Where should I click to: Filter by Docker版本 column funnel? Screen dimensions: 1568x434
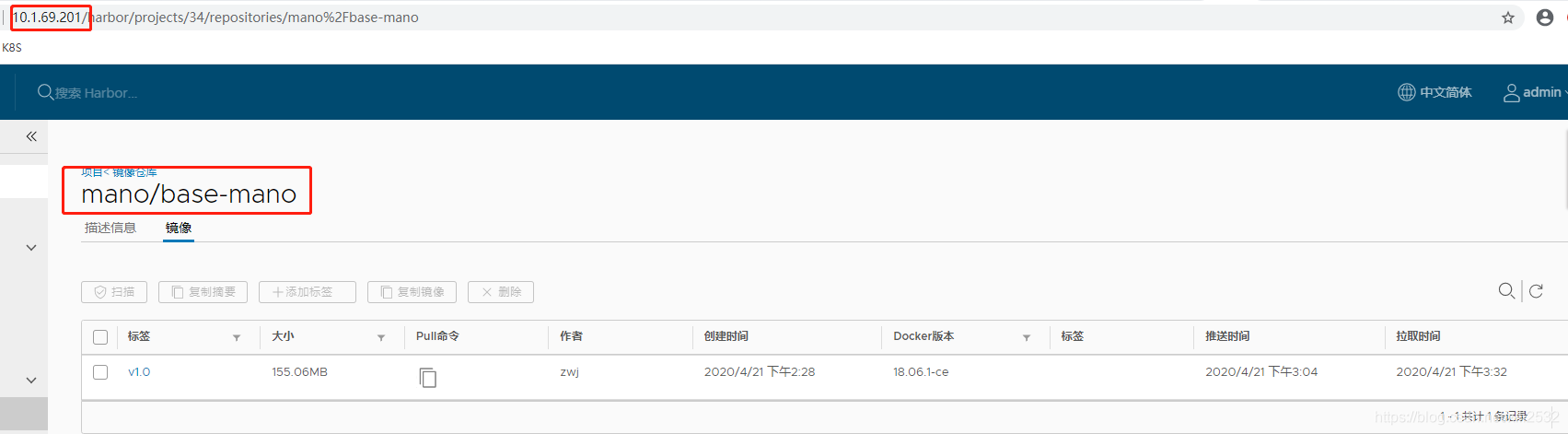(x=1027, y=338)
